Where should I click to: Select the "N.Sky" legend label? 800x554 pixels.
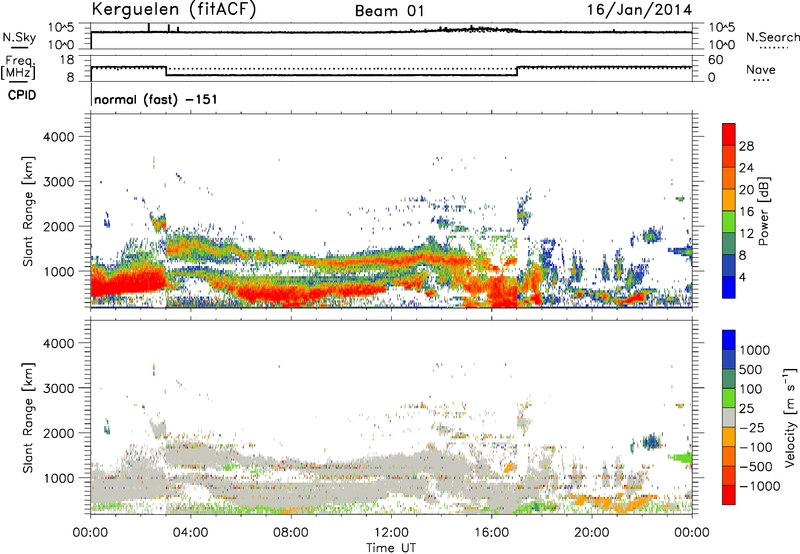[19, 37]
